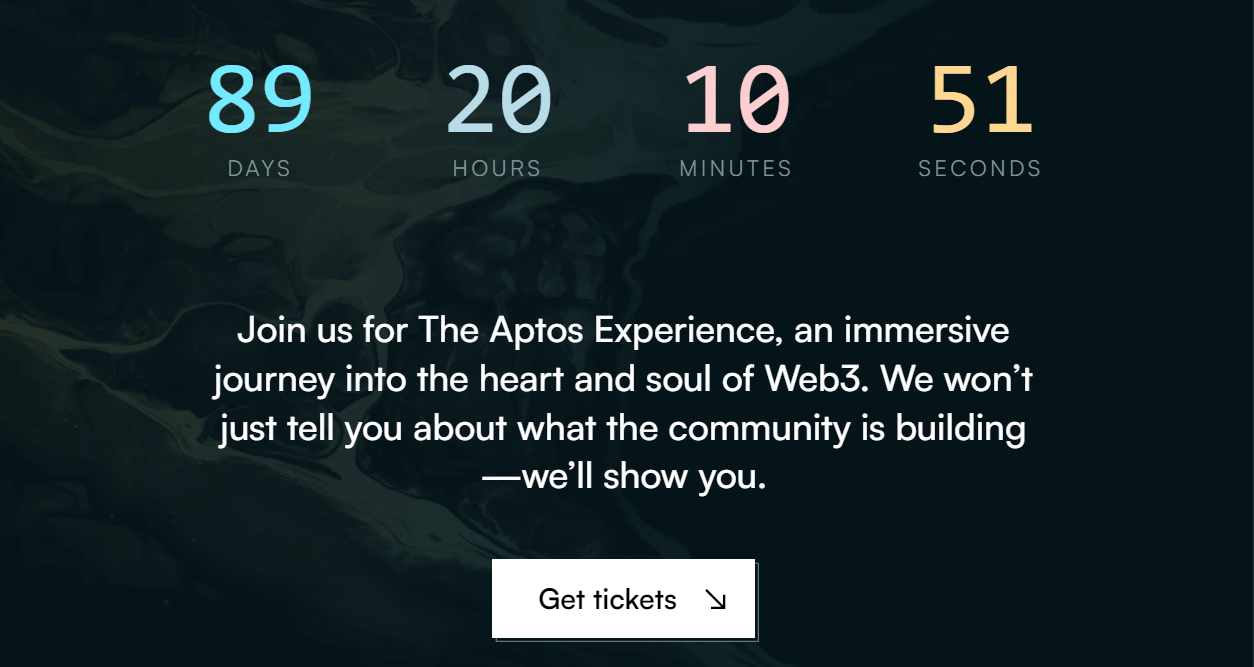Click below the Get tickets button
Image resolution: width=1254 pixels, height=667 pixels.
pos(622,655)
